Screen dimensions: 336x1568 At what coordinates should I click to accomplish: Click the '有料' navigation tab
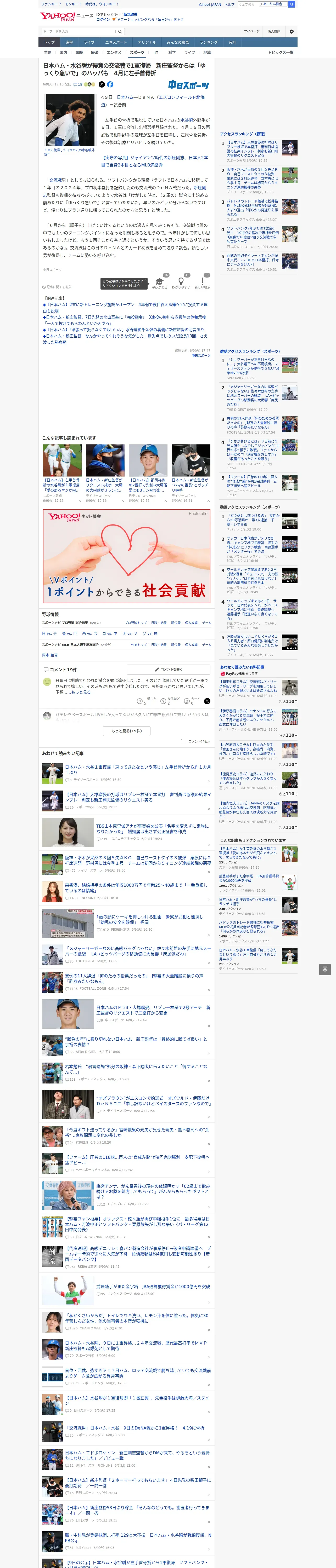tap(232, 43)
